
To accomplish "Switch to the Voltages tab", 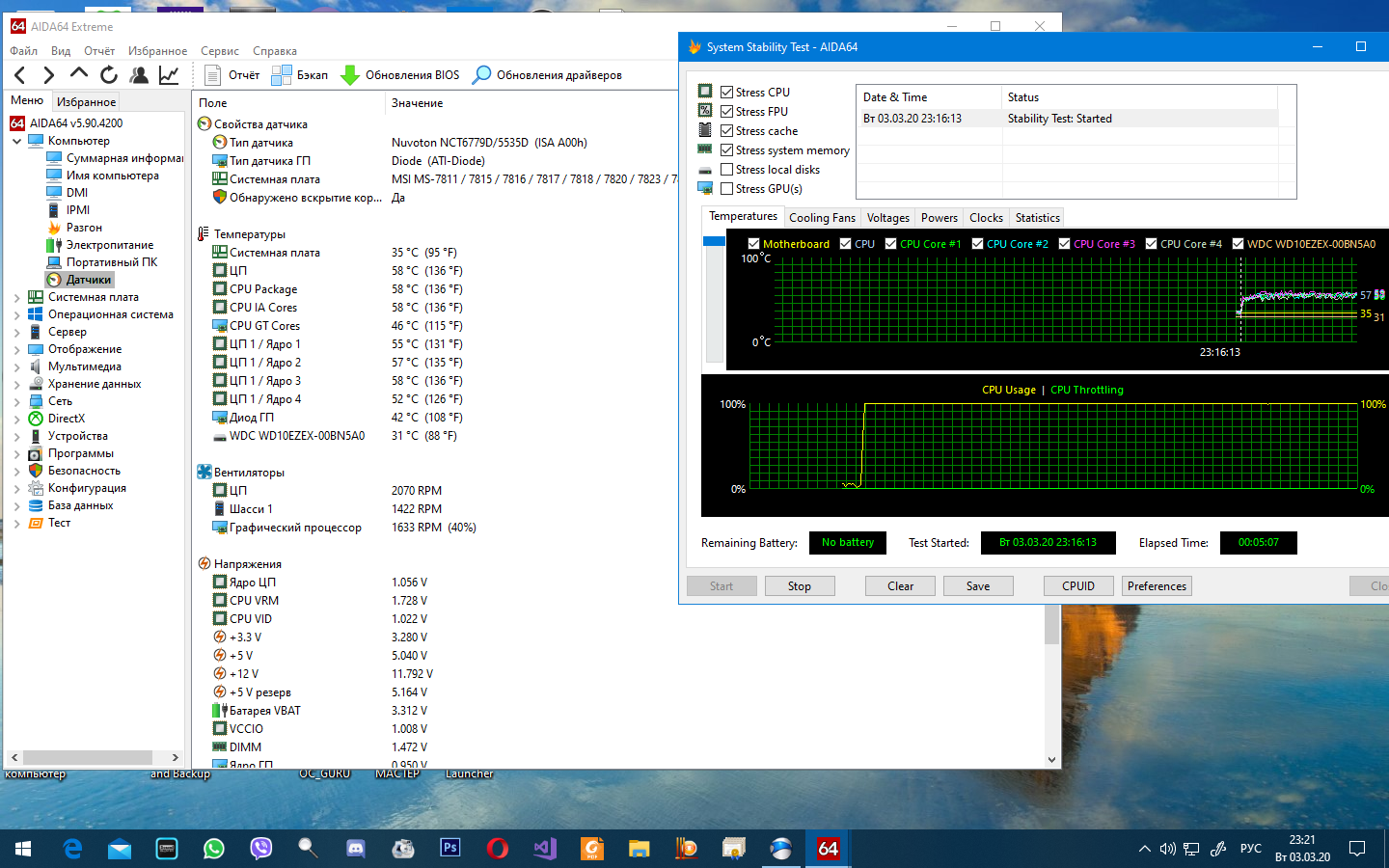I will [x=887, y=218].
